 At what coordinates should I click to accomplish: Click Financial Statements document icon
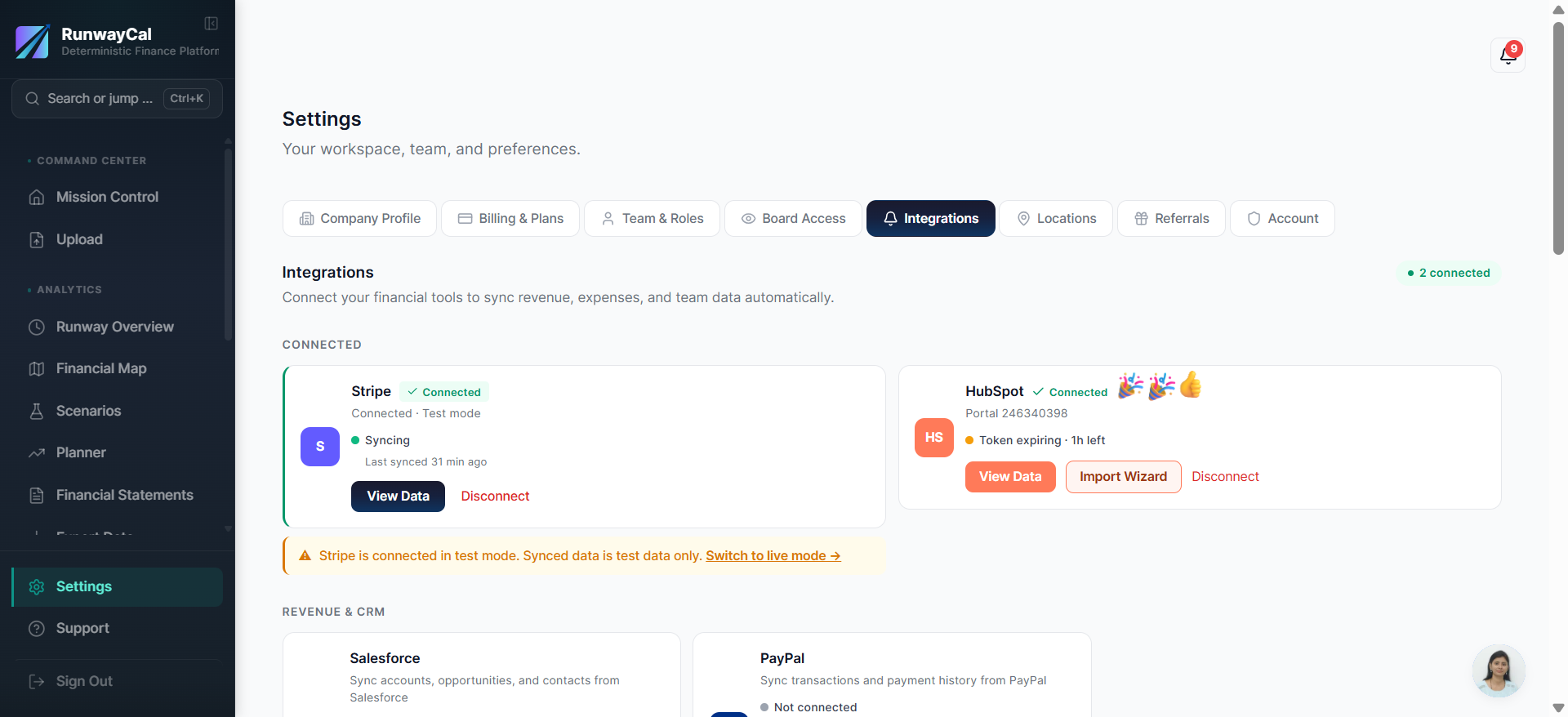coord(37,496)
